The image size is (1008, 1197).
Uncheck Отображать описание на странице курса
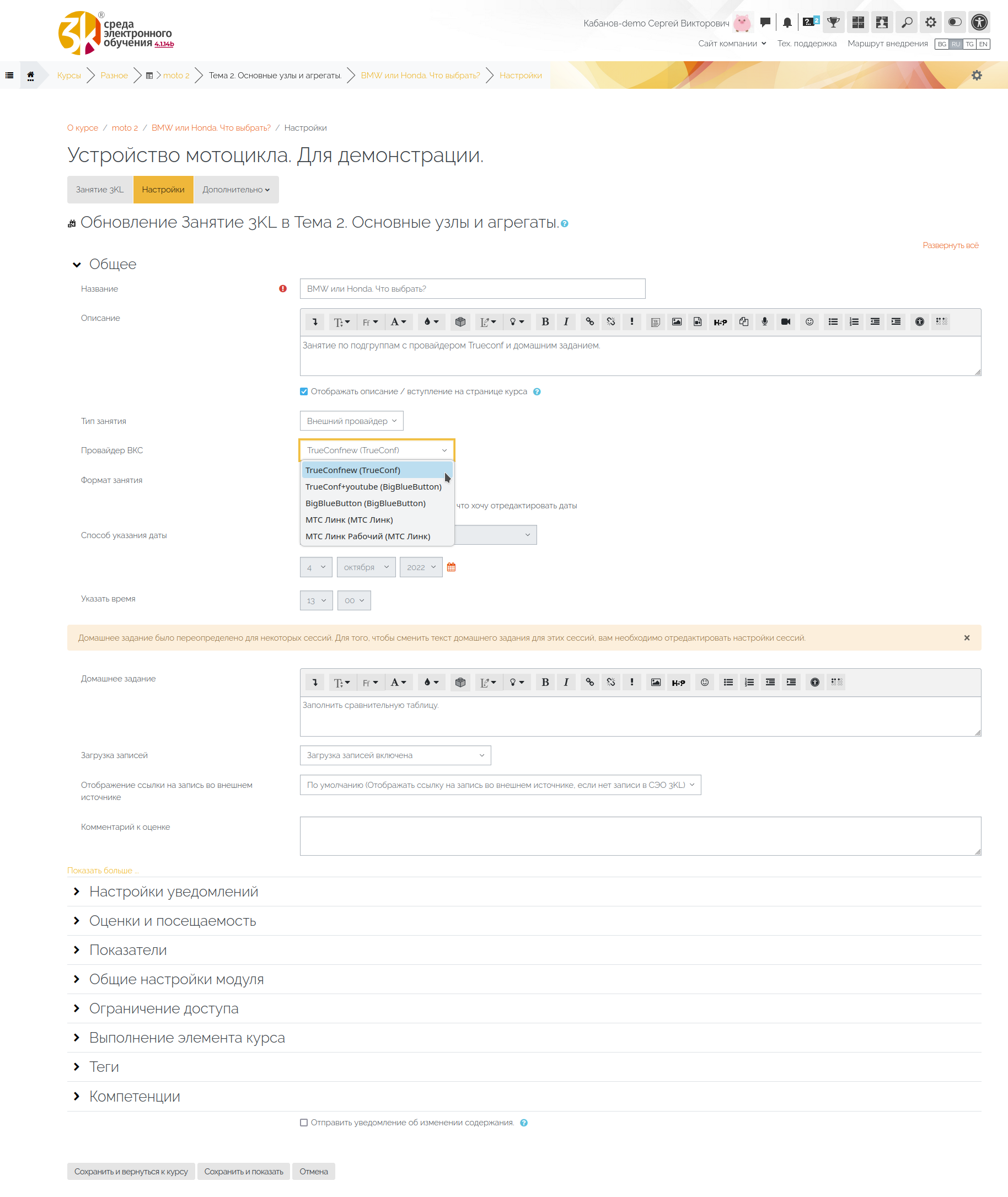point(304,391)
